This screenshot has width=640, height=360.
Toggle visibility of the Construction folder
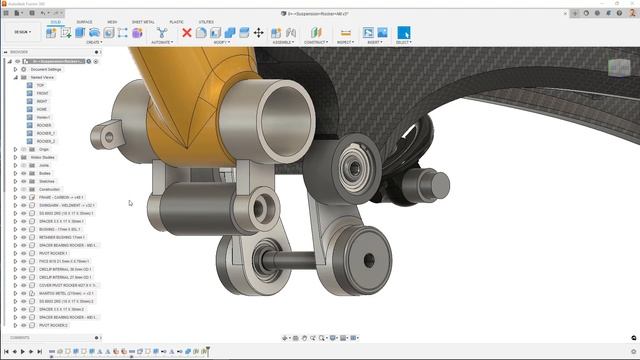coord(24,189)
